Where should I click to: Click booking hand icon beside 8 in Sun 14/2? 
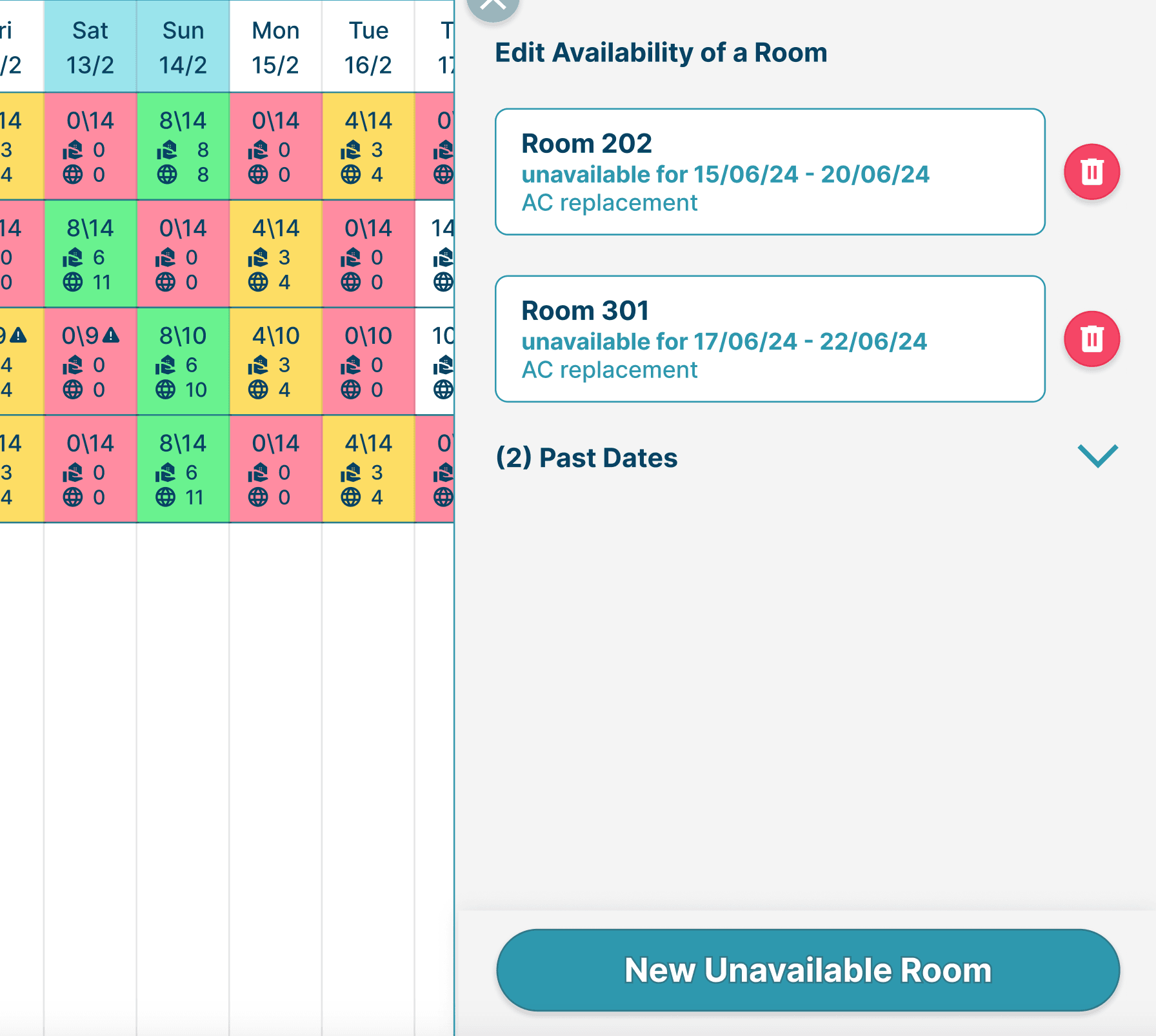(167, 150)
